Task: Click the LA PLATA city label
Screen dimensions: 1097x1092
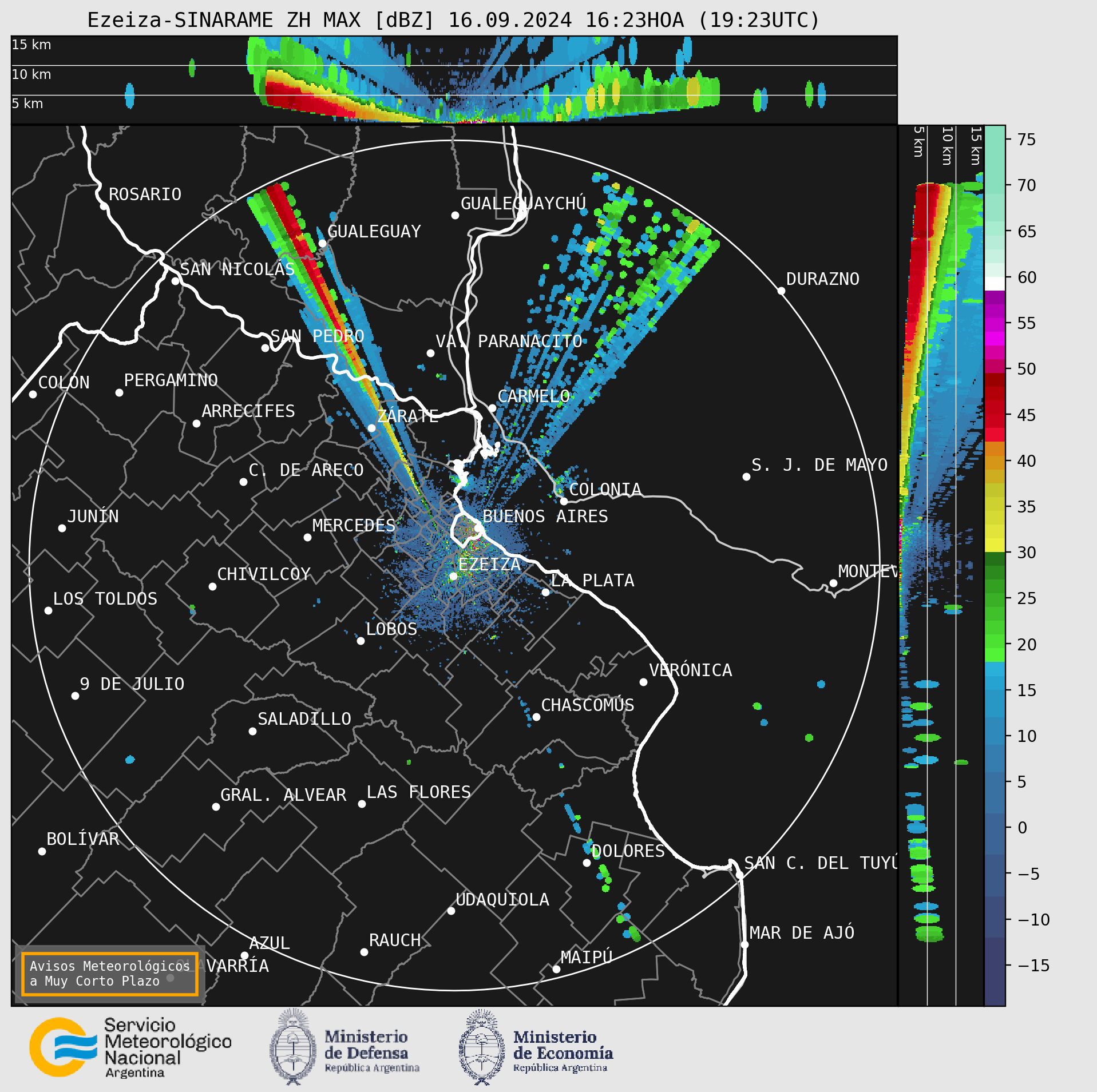Action: pyautogui.click(x=592, y=581)
